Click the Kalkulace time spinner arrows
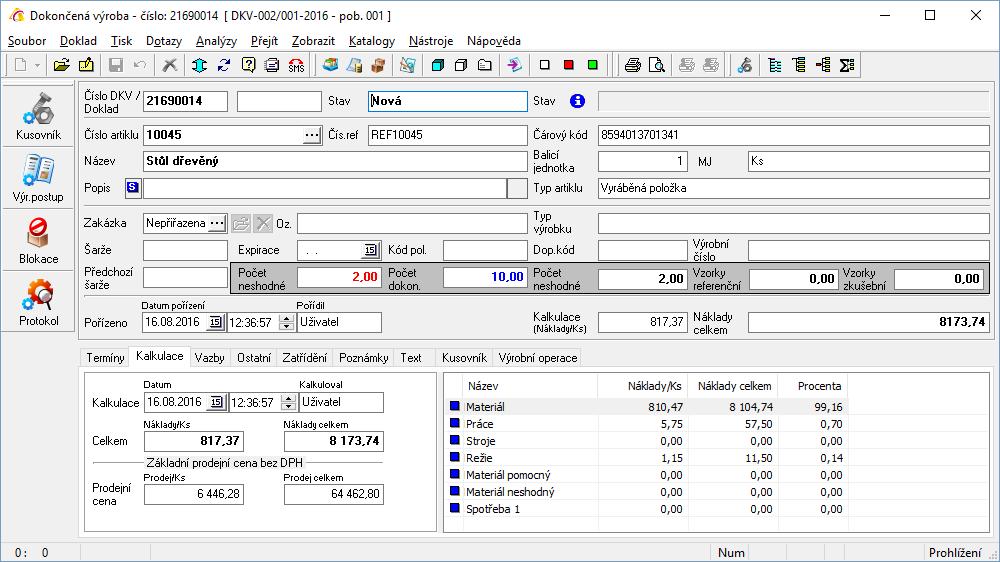1000x562 pixels. click(x=288, y=402)
